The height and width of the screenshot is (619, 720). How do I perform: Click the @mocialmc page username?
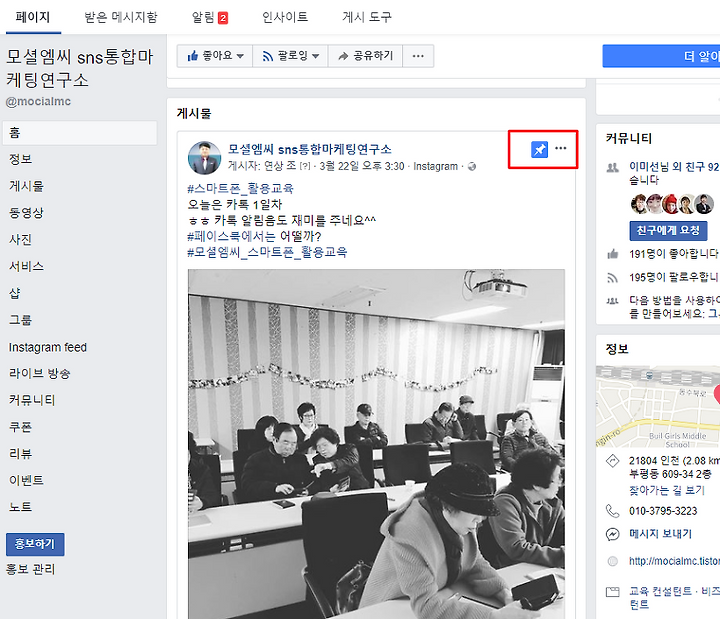pyautogui.click(x=38, y=101)
